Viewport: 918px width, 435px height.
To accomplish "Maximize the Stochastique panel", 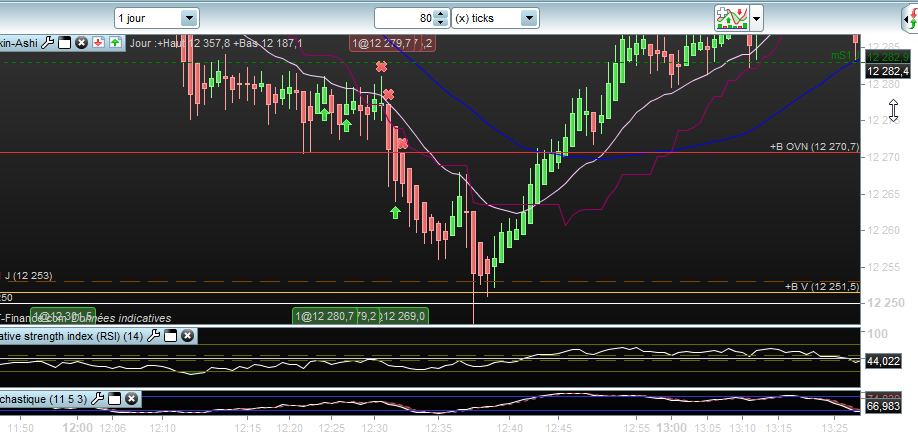I will tap(115, 399).
